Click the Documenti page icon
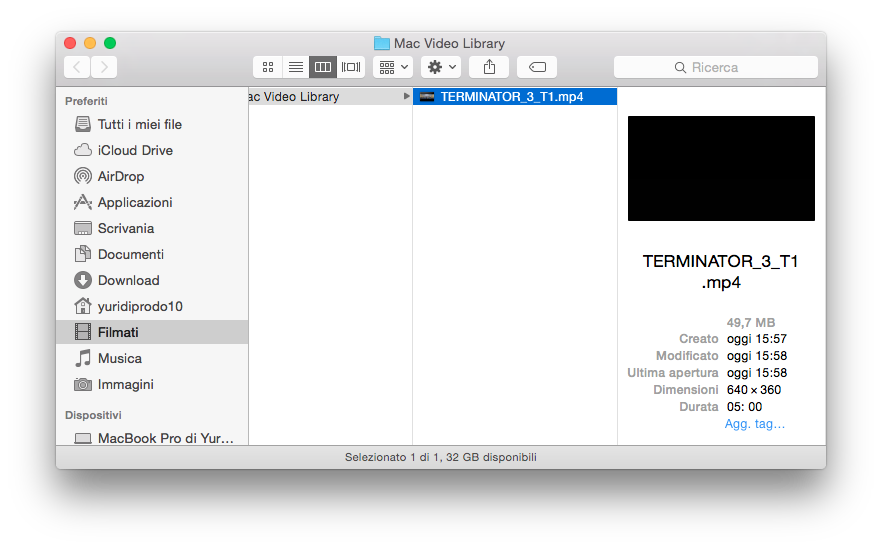 click(x=83, y=254)
